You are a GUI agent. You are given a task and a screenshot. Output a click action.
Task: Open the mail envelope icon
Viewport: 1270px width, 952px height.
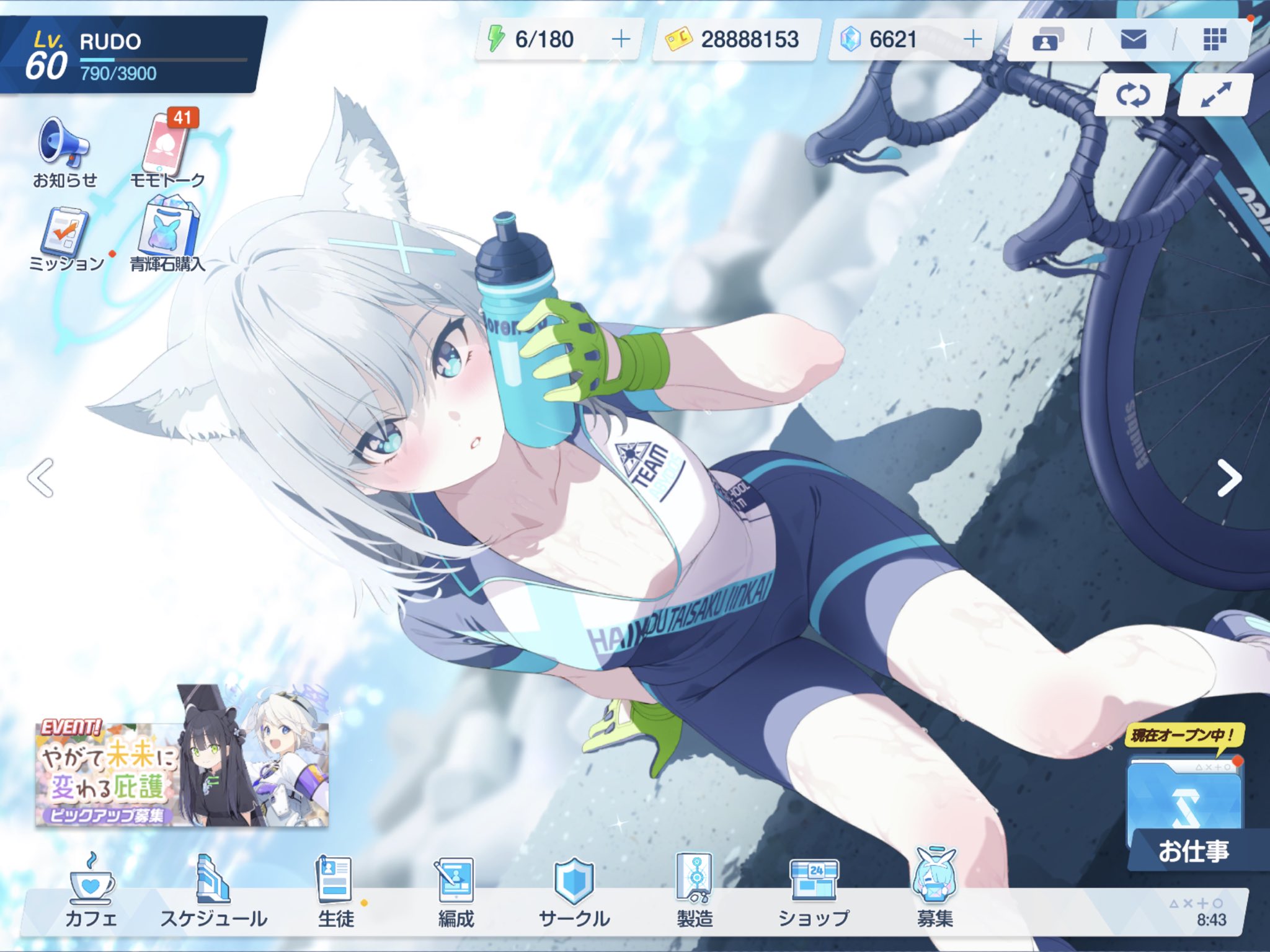click(x=1133, y=40)
